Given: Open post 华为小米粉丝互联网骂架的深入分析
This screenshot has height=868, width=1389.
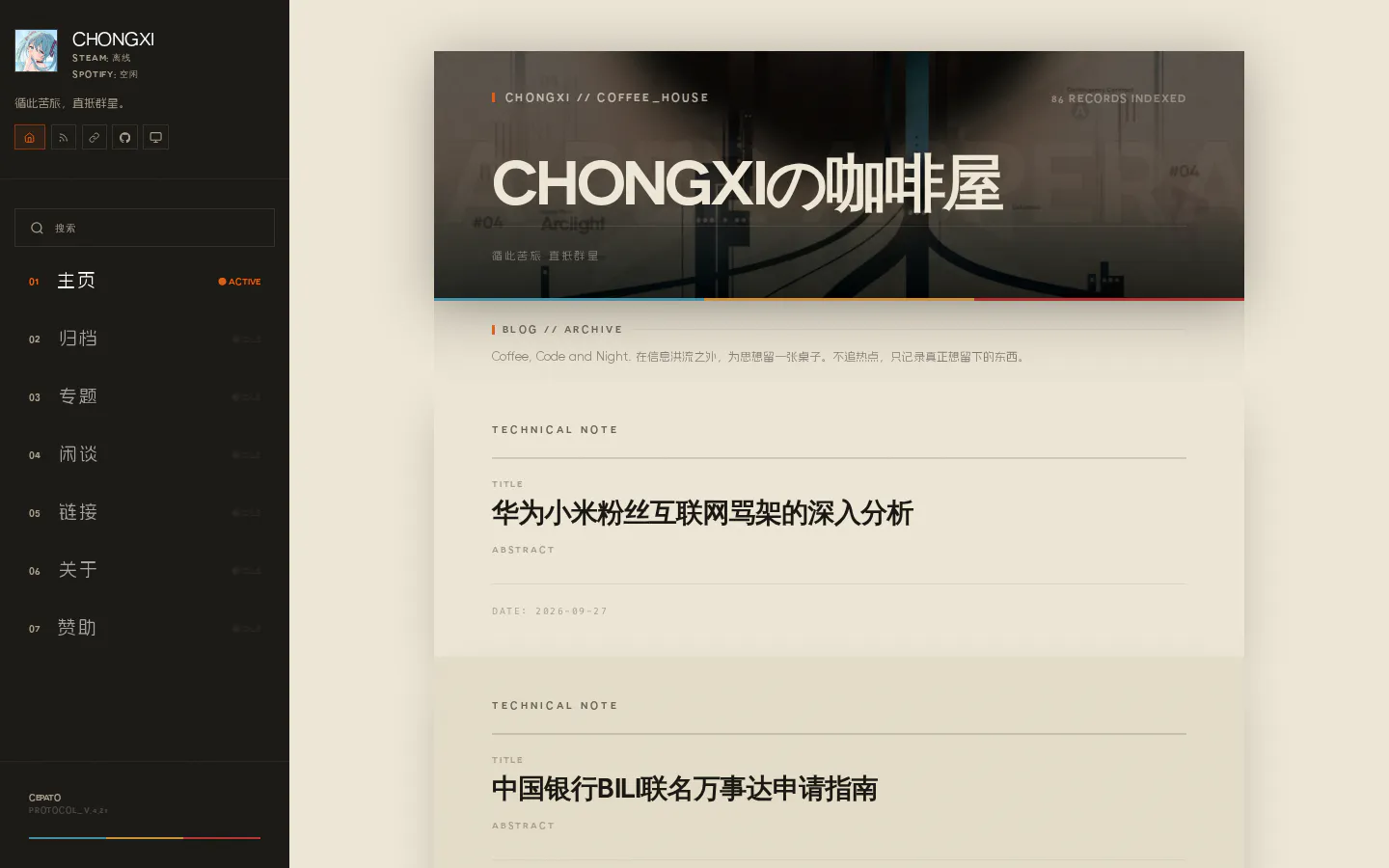Looking at the screenshot, I should 702,513.
